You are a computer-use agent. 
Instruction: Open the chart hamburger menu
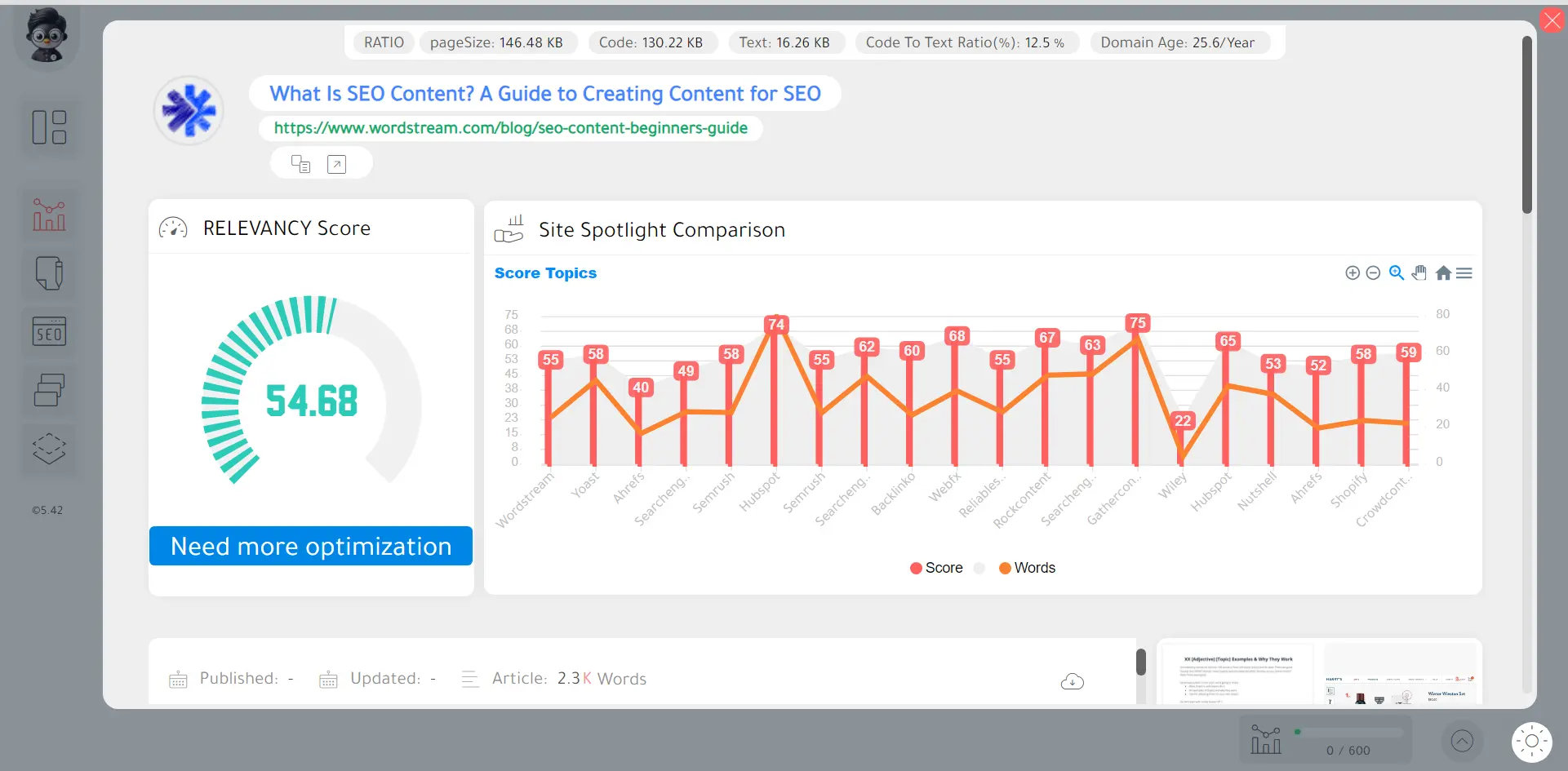pyautogui.click(x=1464, y=273)
